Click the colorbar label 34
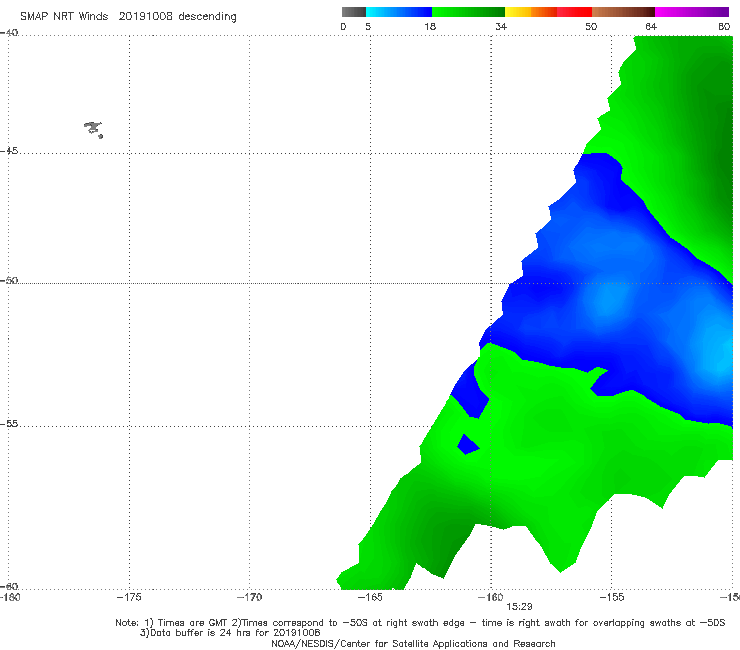This screenshot has height=650, width=740. 501,26
